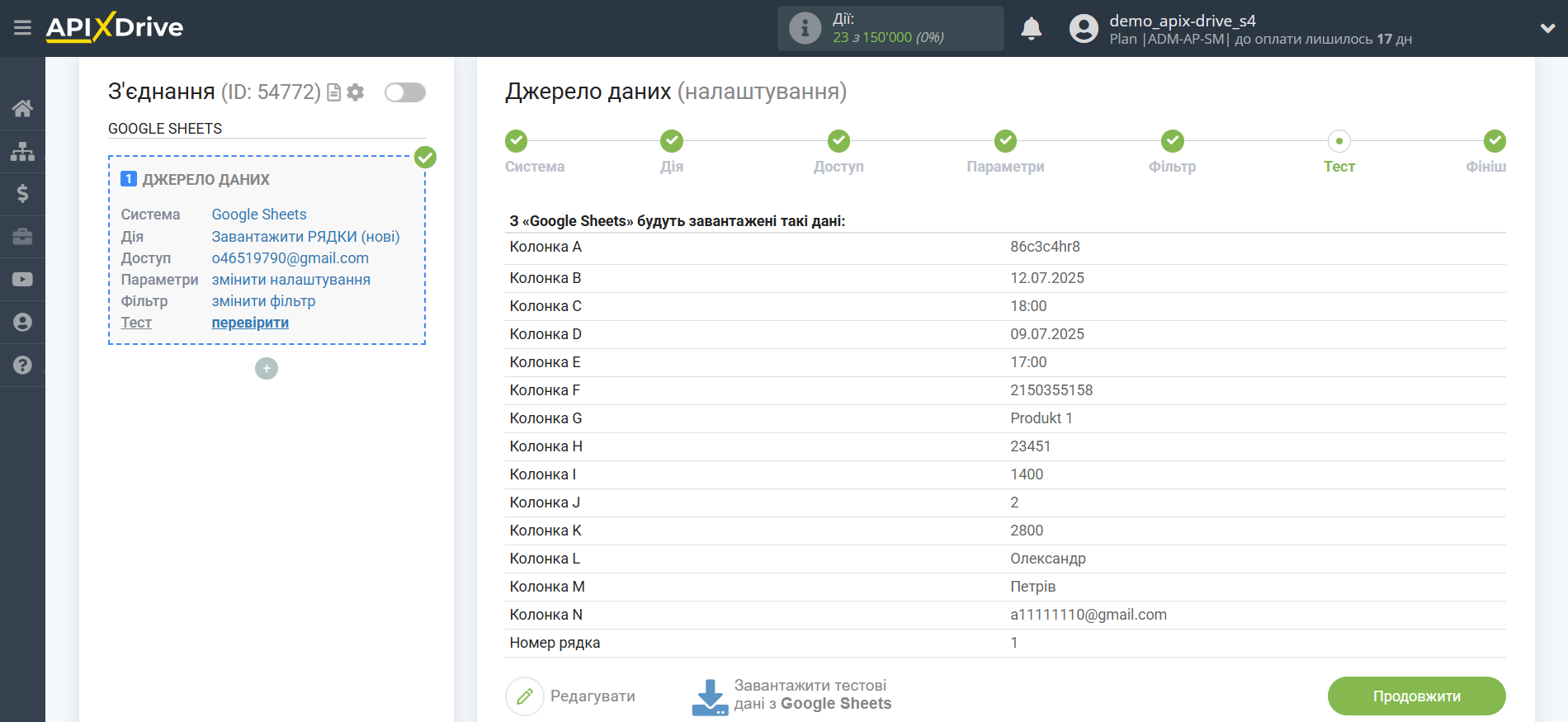Open the connection document notes icon
Screen dimensions: 1568x722
point(334,92)
